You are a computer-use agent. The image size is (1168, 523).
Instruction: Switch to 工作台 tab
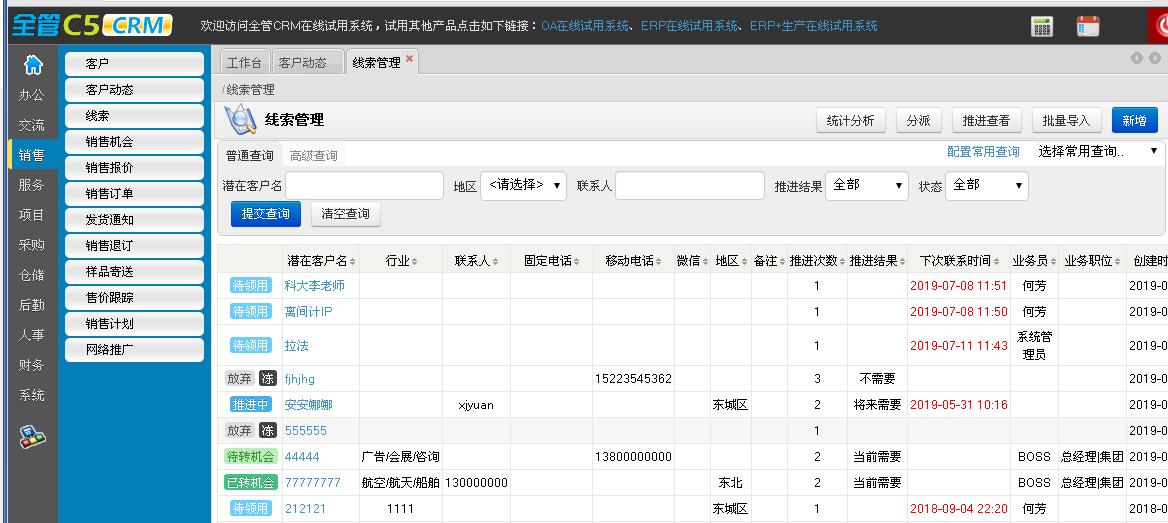(244, 63)
